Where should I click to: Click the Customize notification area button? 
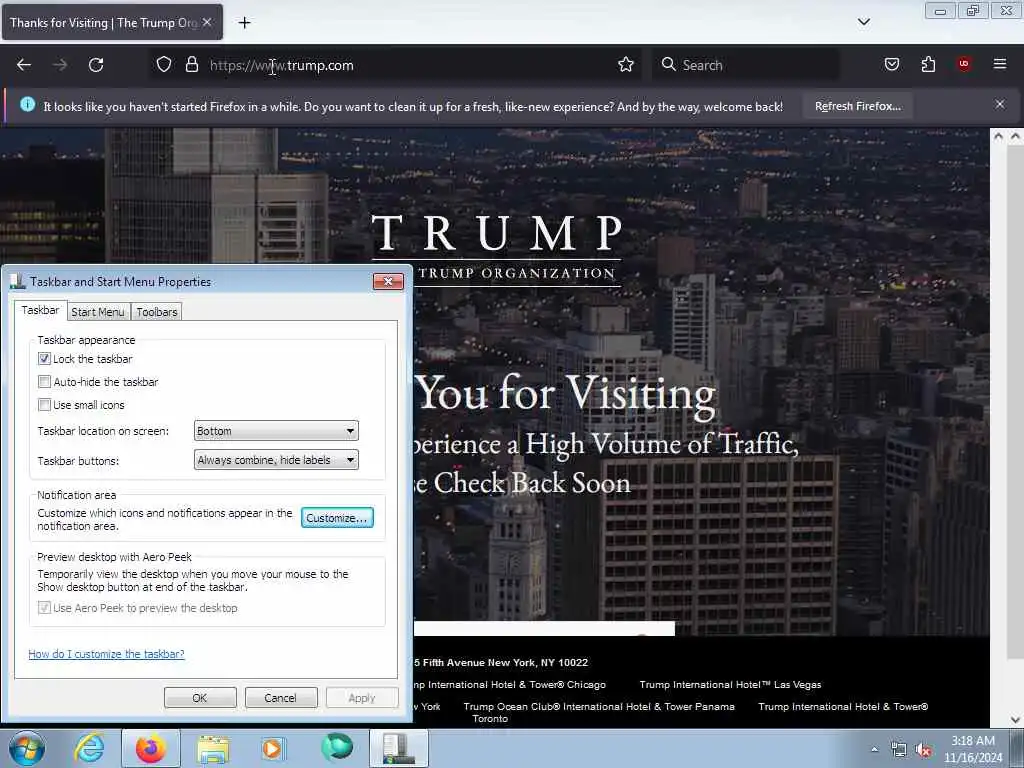[337, 518]
